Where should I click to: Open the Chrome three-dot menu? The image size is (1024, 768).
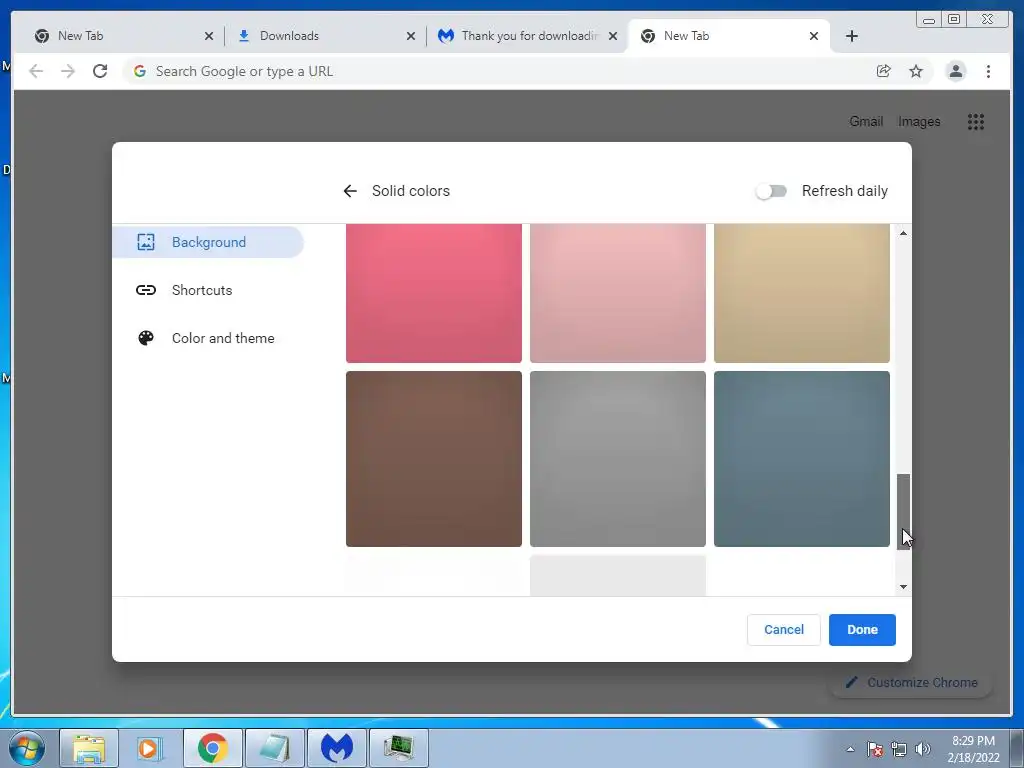pos(988,71)
